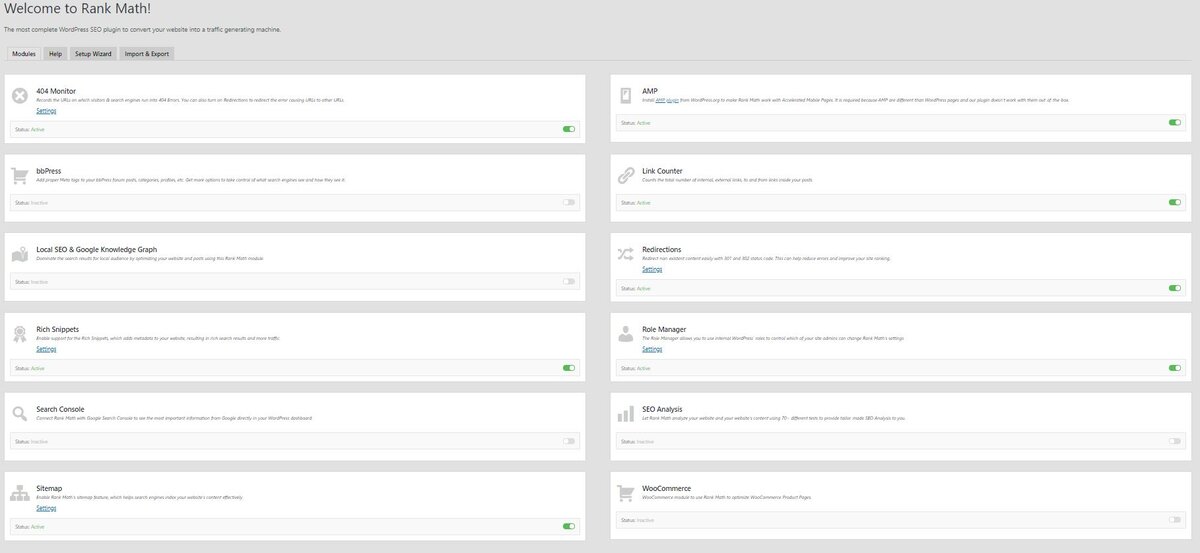
Task: Click the Role Manager person icon
Action: (x=625, y=334)
